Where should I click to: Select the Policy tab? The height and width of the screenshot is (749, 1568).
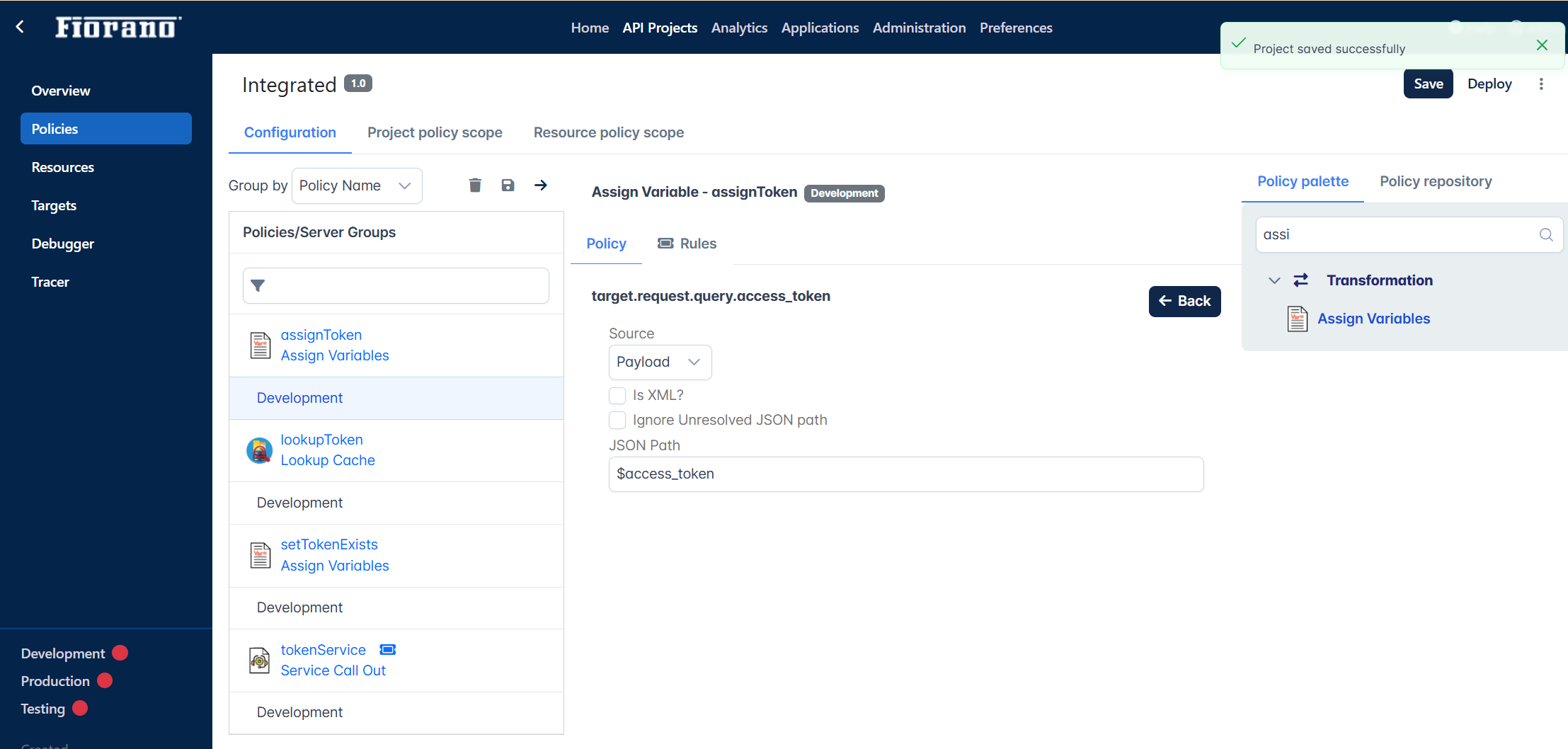tap(607, 244)
